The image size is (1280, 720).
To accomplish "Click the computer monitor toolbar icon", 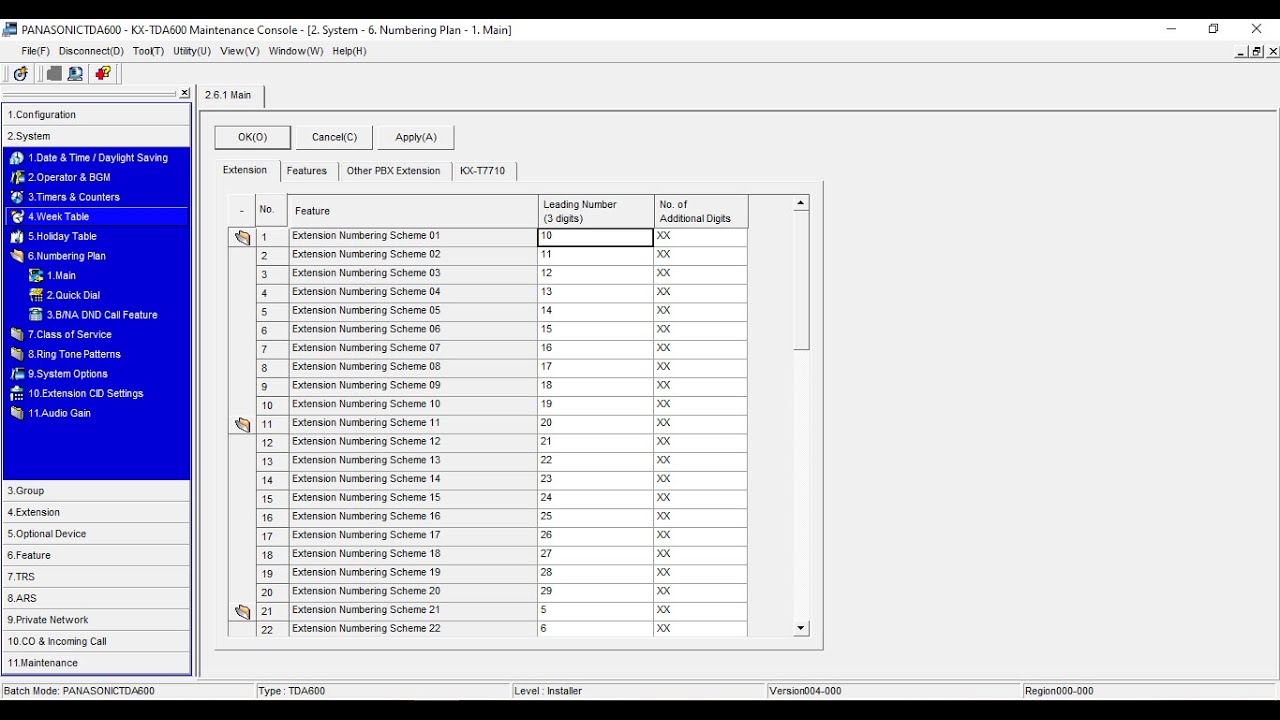I will tap(75, 74).
